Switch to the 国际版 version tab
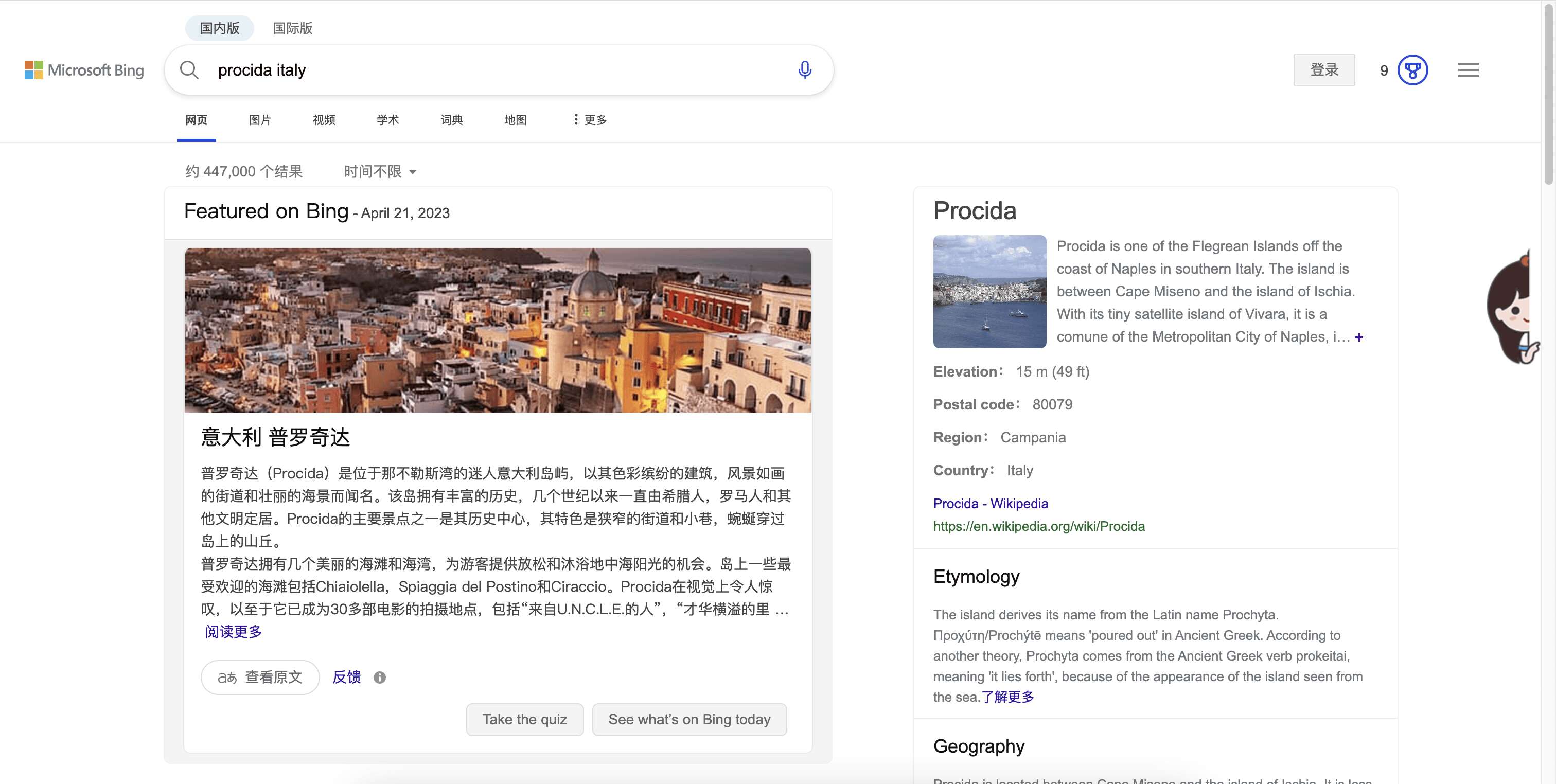The height and width of the screenshot is (784, 1556). [x=292, y=28]
